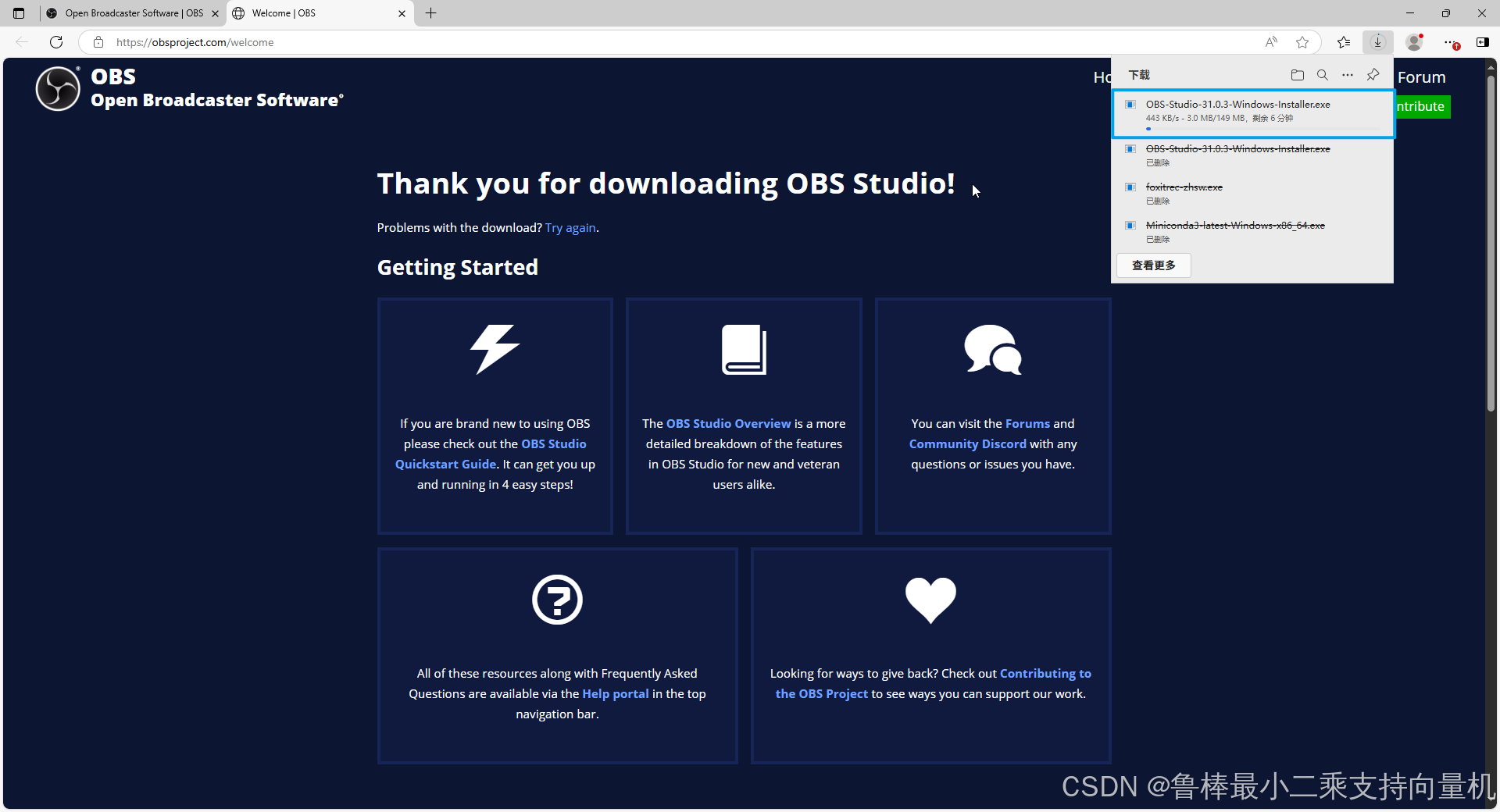Close the Open Broadcaster Software tab
The height and width of the screenshot is (812, 1500).
216,13
